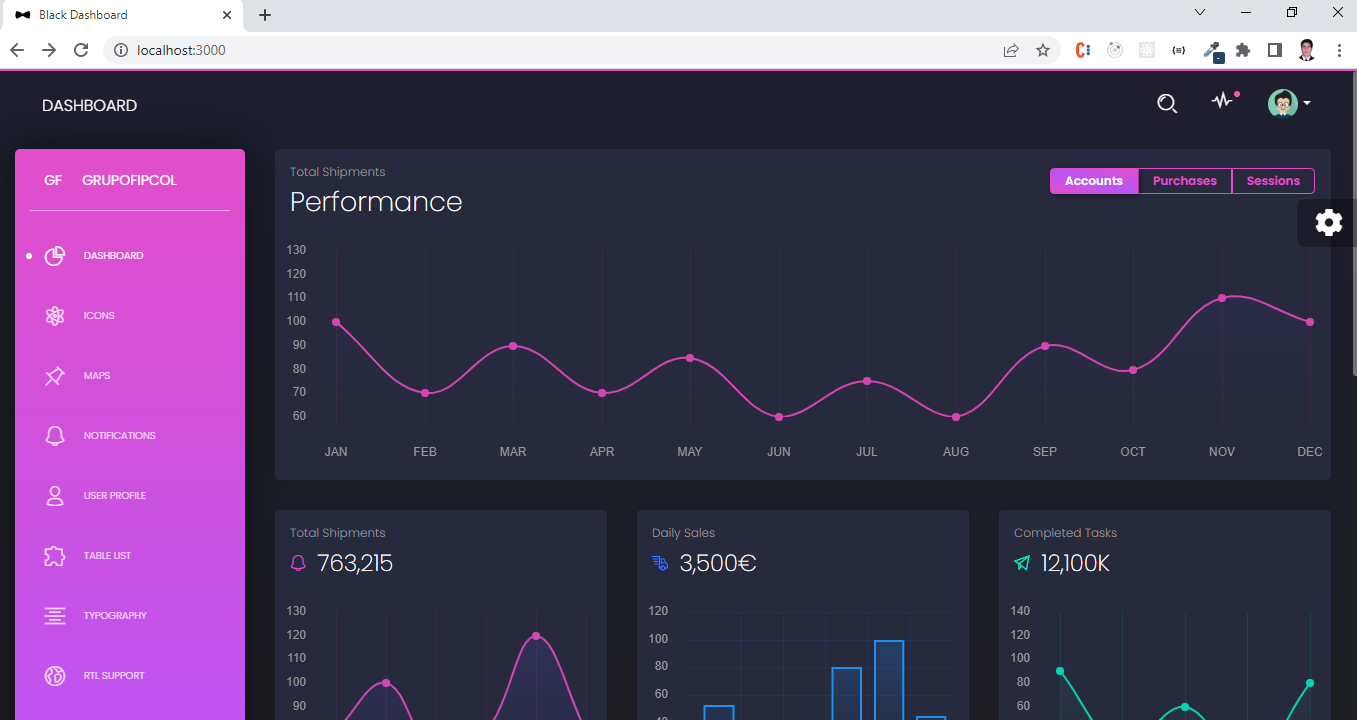Open the Icons page via atom icon

click(x=54, y=315)
